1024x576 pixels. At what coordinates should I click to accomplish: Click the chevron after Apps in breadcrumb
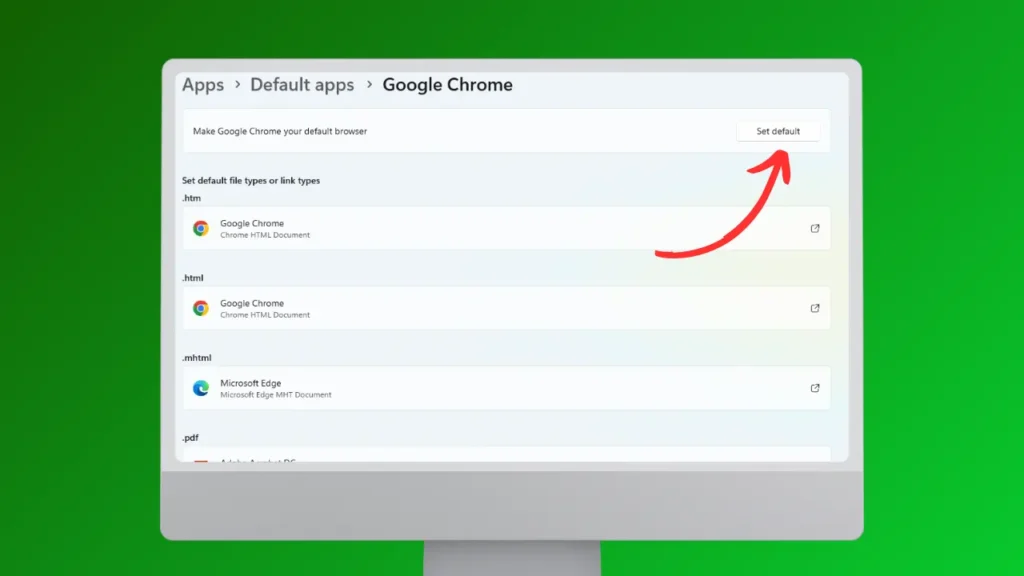[x=237, y=85]
